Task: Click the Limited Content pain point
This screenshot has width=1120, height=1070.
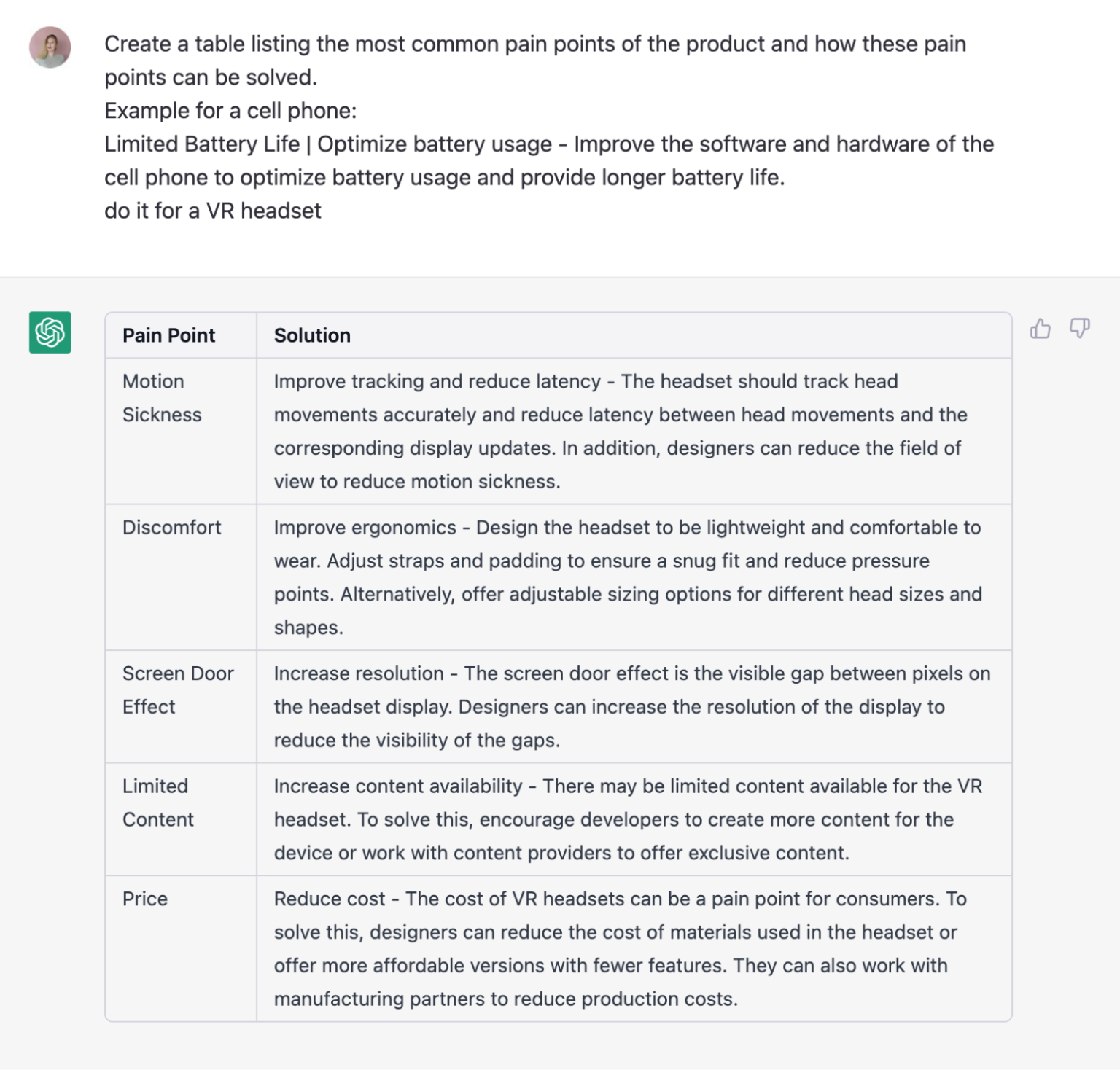Action: pos(157,802)
